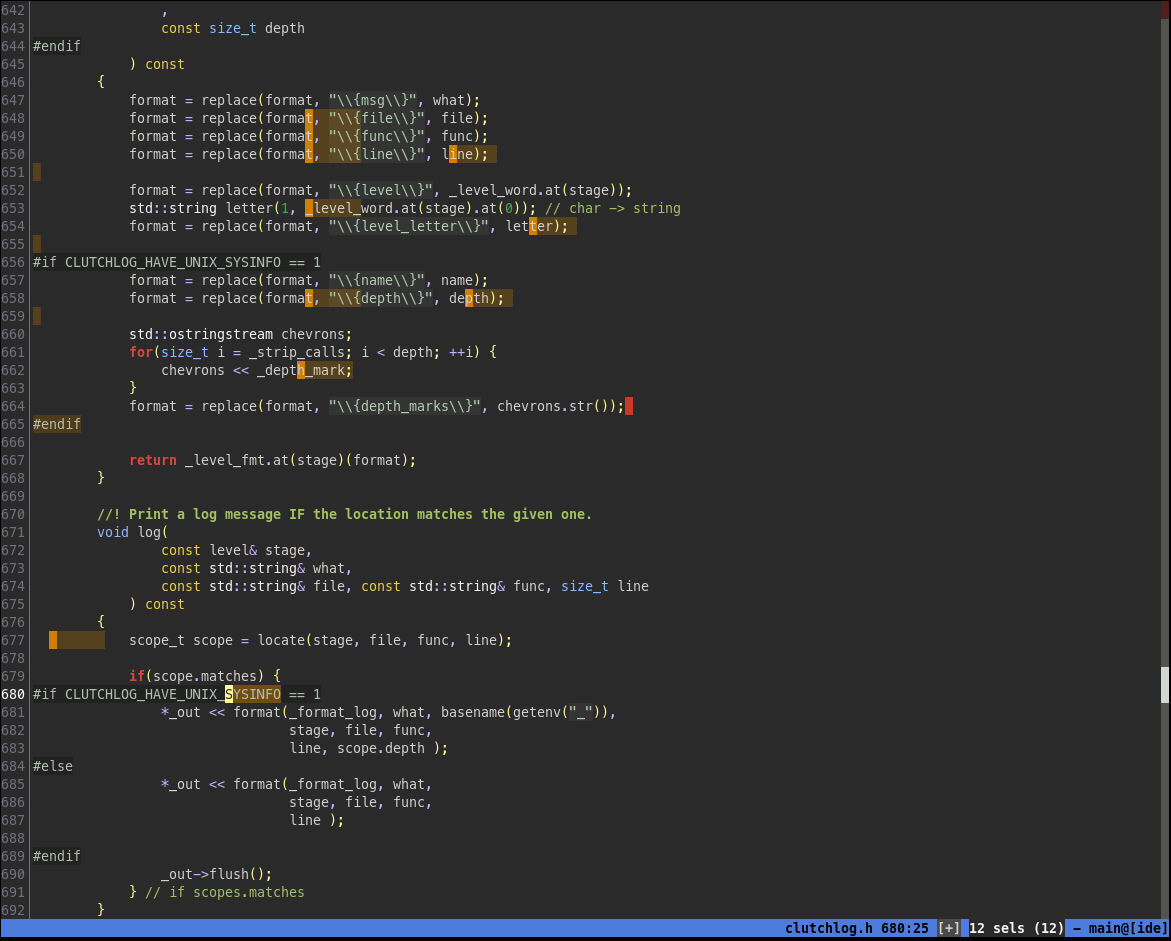Image resolution: width=1171 pixels, height=941 pixels.
Task: Click the red marker ending line 664
Action: coord(629,406)
